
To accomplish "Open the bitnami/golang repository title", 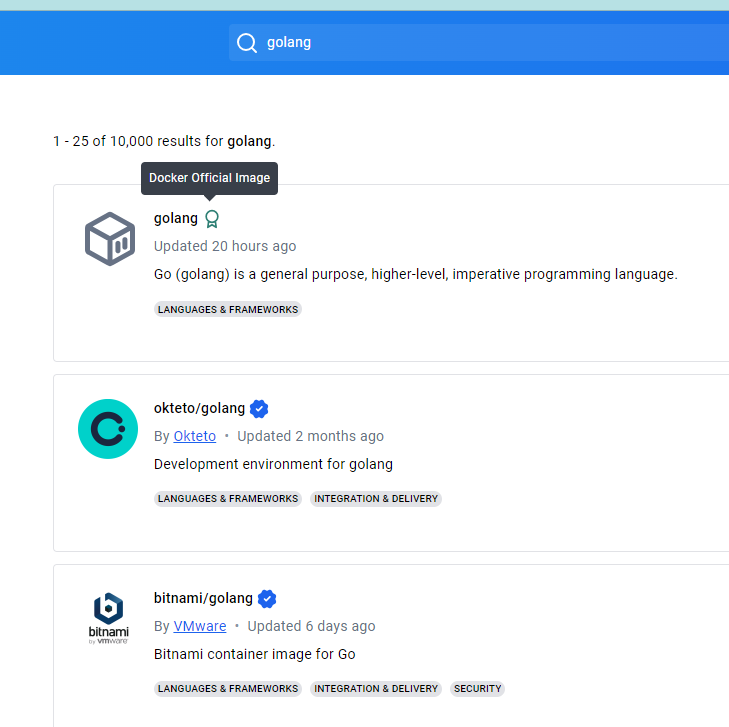I will pos(203,598).
